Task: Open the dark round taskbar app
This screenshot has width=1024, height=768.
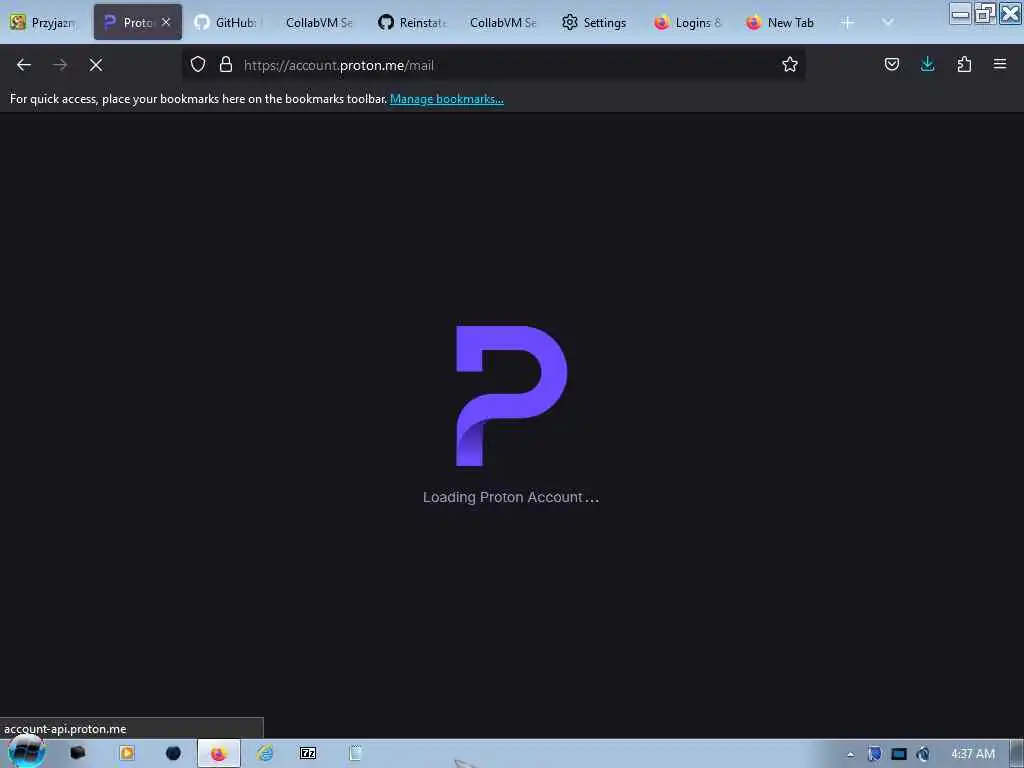Action: click(173, 753)
